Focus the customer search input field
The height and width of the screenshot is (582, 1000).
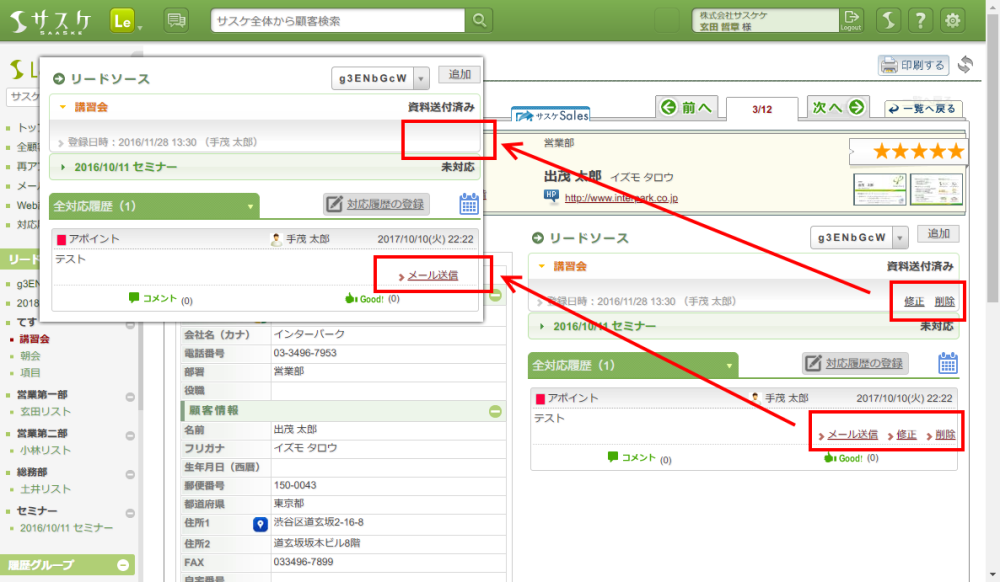337,20
